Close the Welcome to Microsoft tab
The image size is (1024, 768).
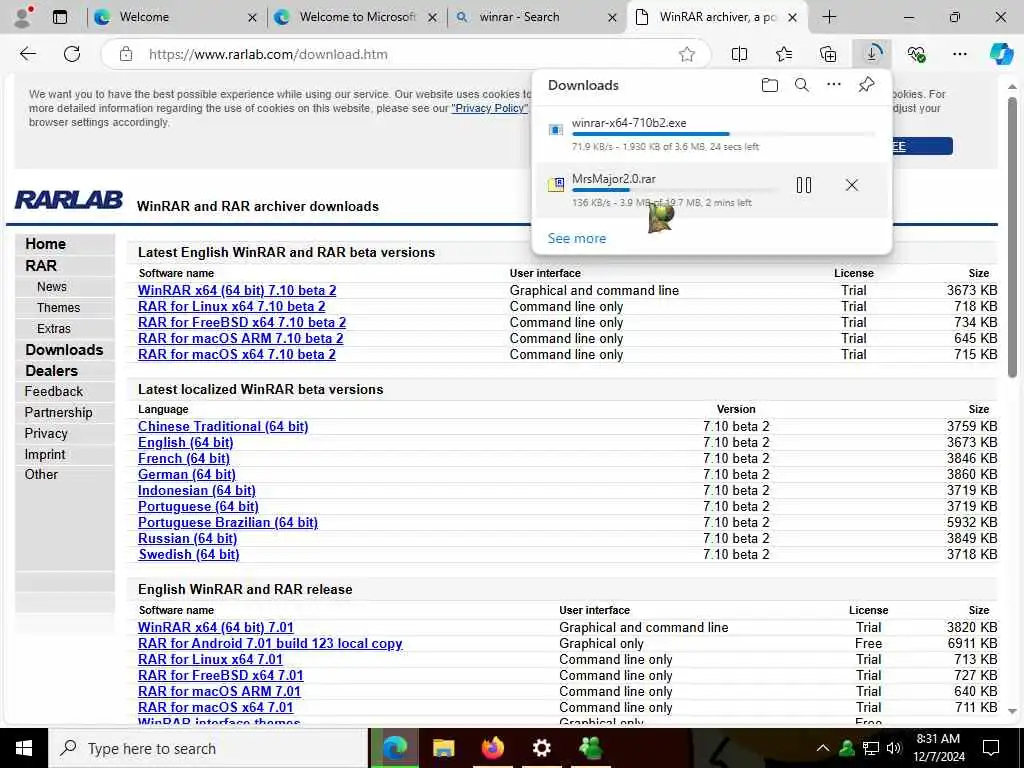click(432, 18)
